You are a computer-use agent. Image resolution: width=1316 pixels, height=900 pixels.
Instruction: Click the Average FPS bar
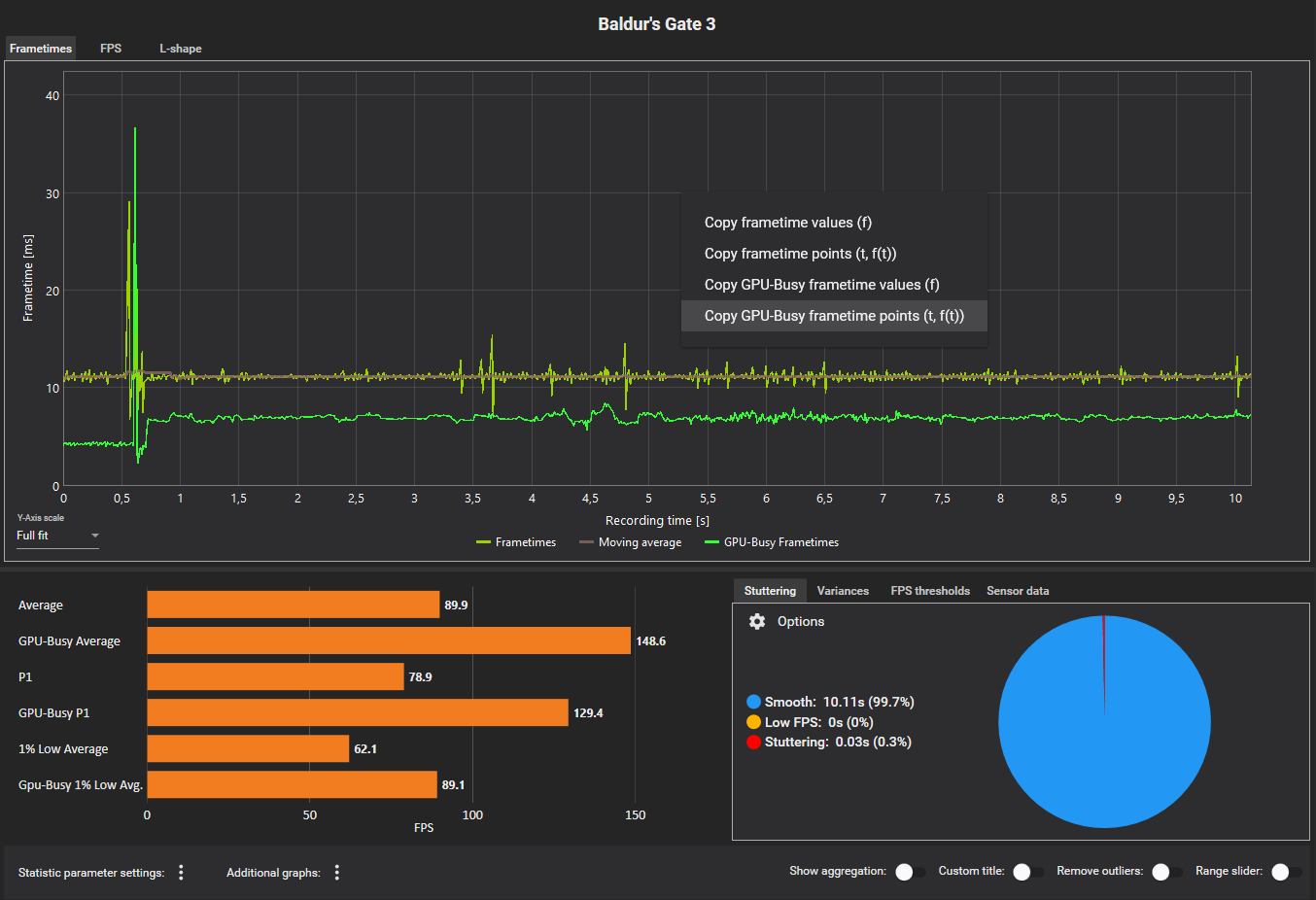tap(294, 605)
